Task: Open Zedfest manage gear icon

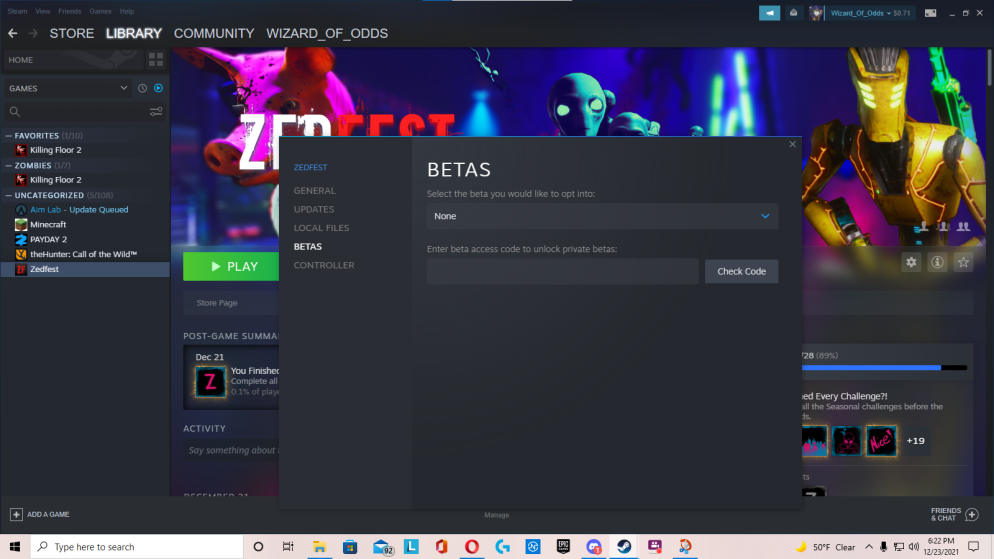Action: click(x=911, y=262)
